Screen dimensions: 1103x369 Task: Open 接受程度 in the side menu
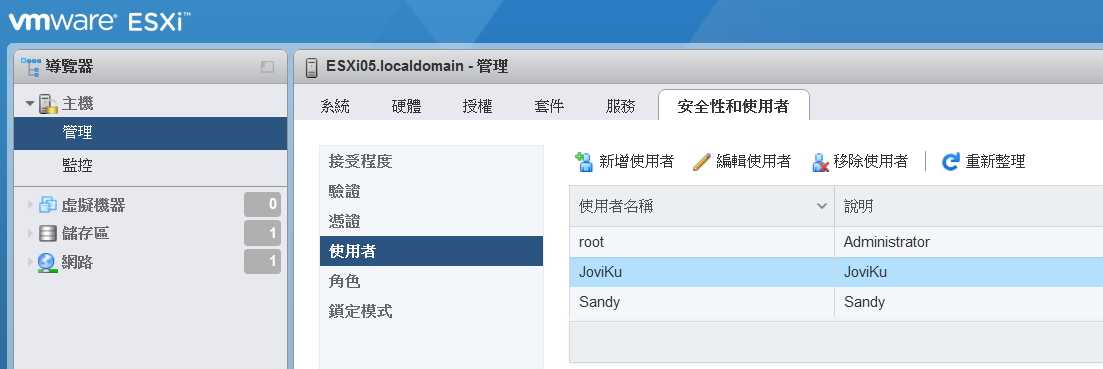pos(431,161)
